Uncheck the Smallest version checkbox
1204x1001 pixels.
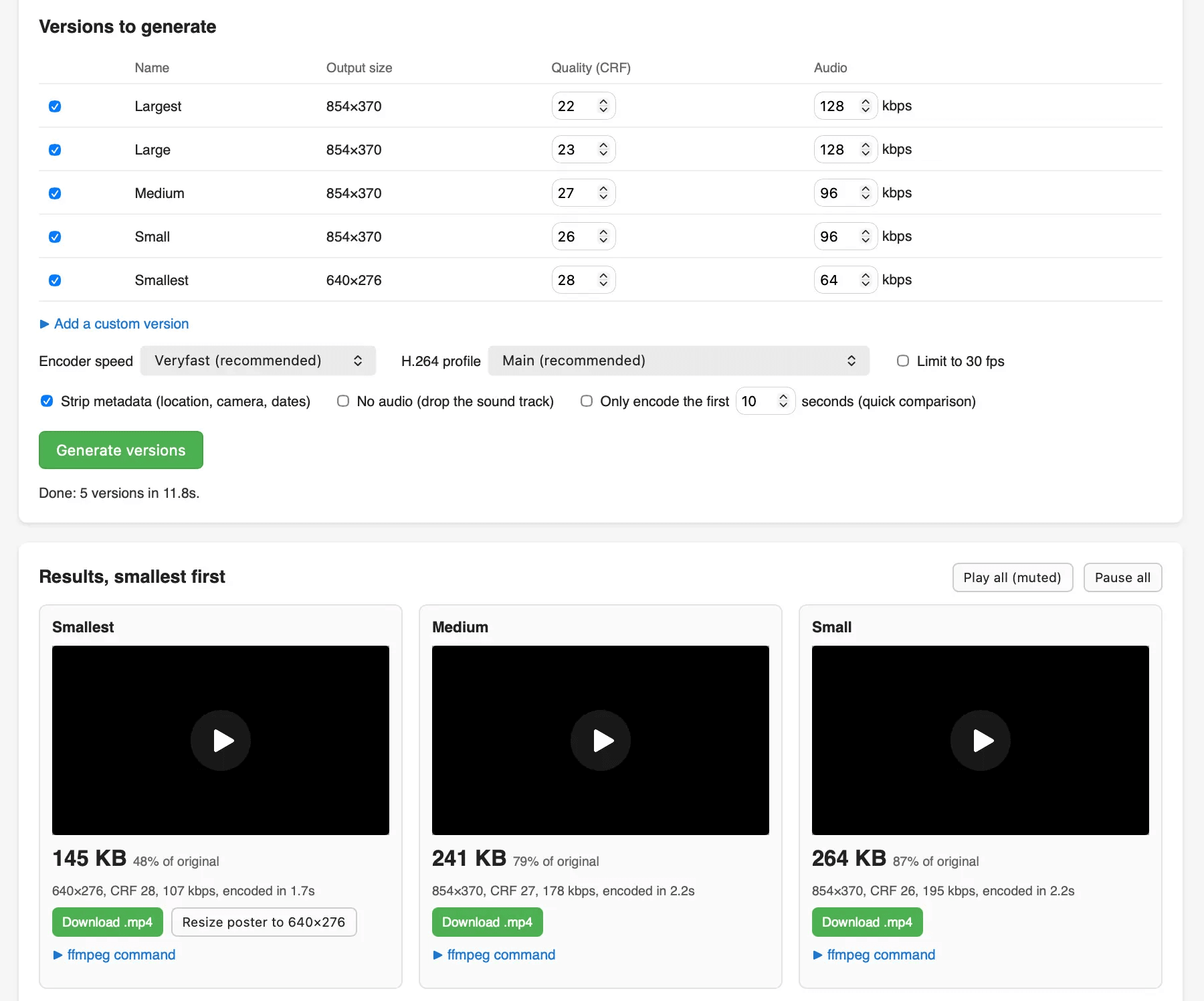55,280
